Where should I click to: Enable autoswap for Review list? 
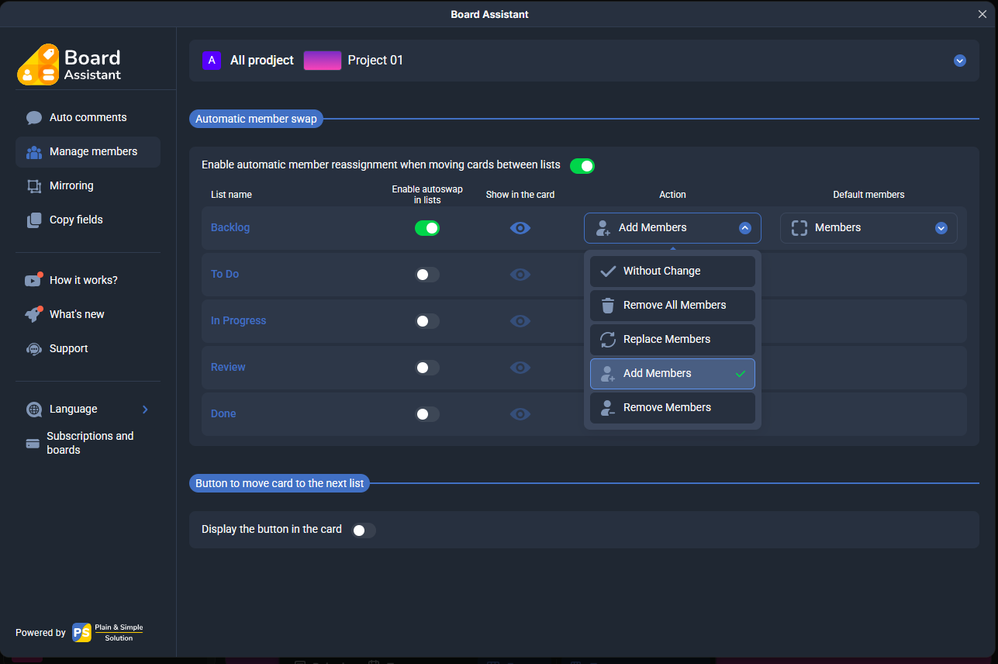(x=427, y=367)
